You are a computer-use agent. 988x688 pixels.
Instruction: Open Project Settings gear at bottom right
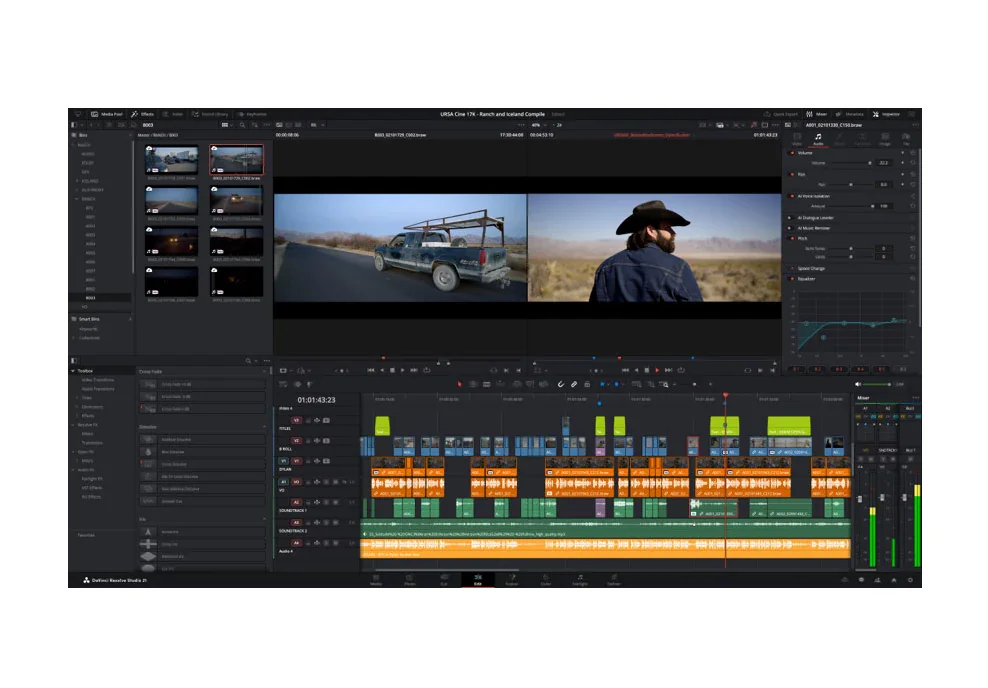(x=910, y=580)
